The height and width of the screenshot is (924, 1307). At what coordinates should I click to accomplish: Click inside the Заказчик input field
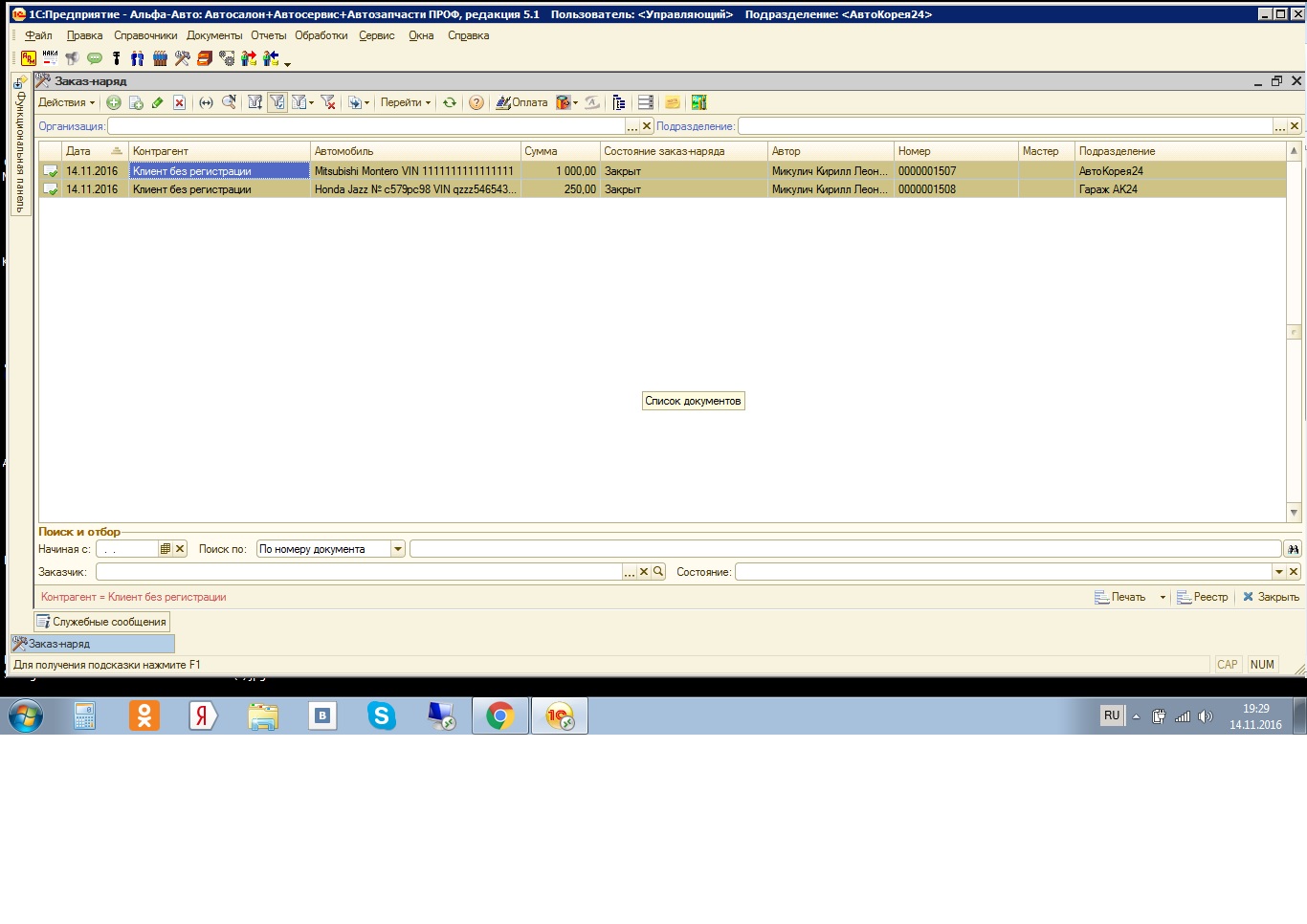pyautogui.click(x=359, y=572)
